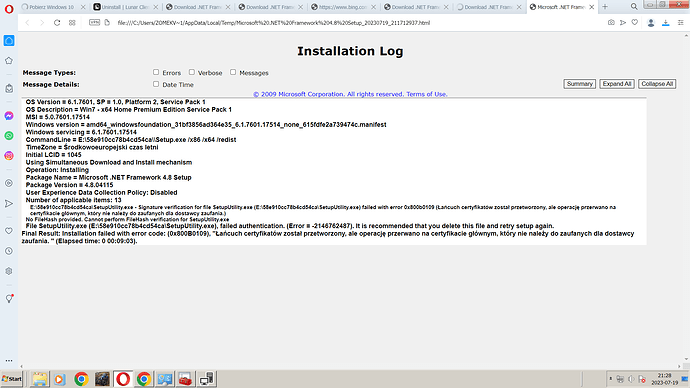Open the history clock icon in sidebar
Screen dimensions: 690x388
click(9, 251)
